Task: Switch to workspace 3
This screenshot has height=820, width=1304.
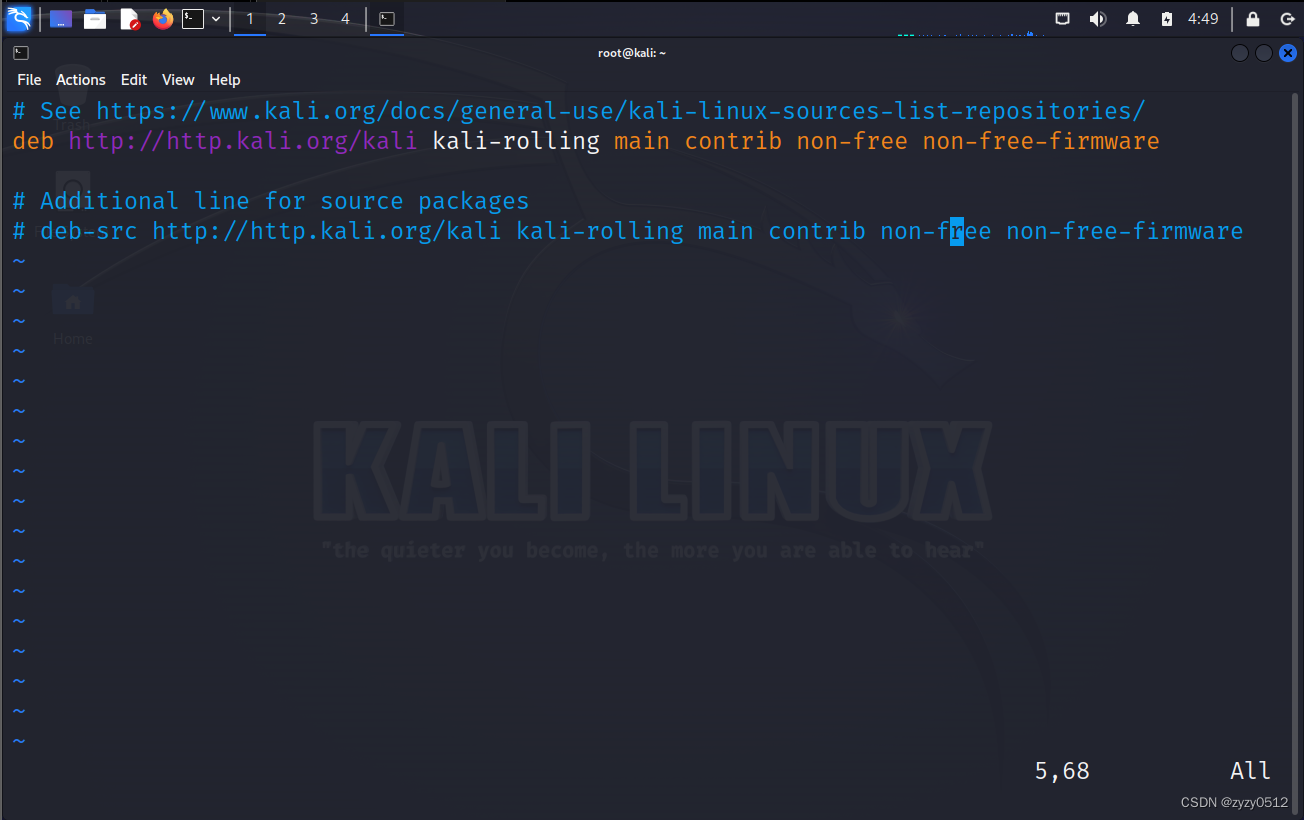Action: [x=314, y=19]
